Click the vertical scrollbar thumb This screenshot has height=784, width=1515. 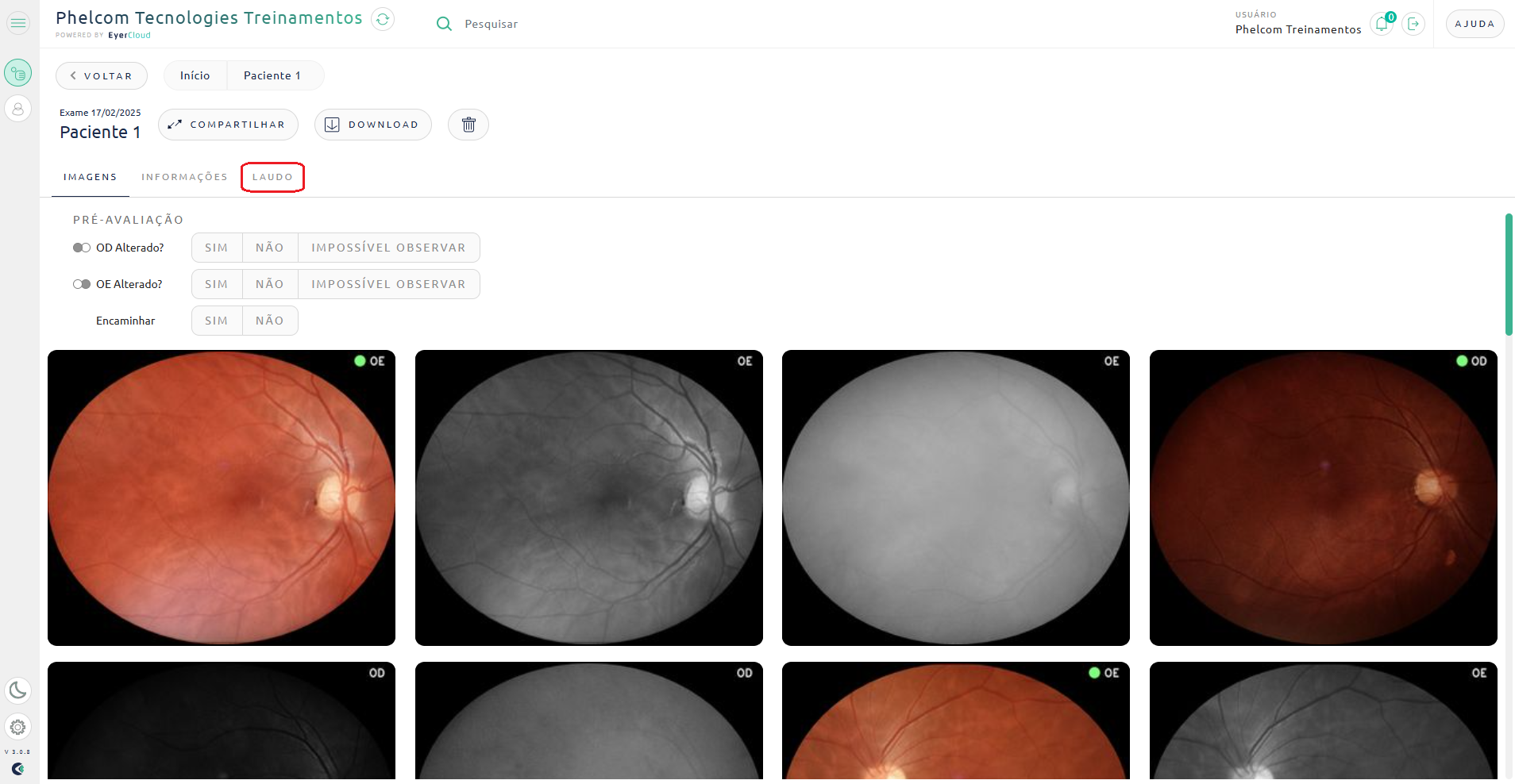(x=1509, y=275)
